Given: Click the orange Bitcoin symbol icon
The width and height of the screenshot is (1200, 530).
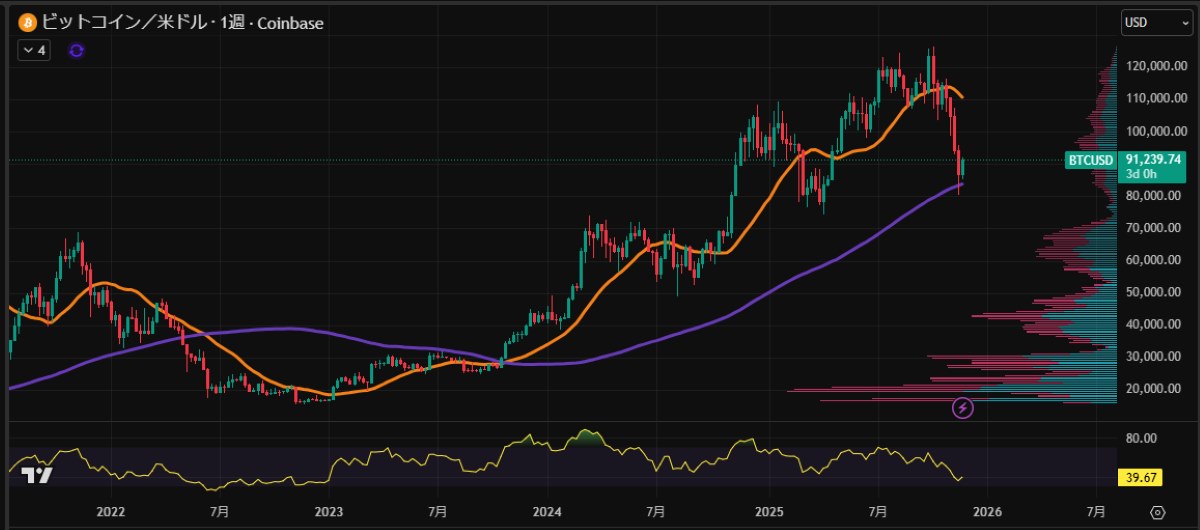Looking at the screenshot, I should 26,21.
